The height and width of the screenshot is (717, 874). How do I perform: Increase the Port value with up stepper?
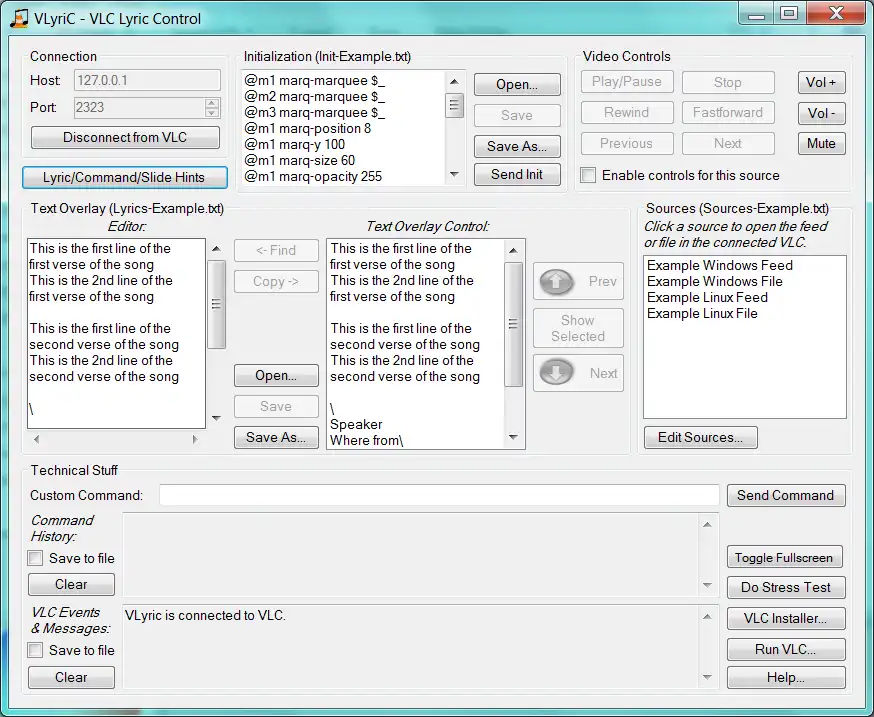(x=212, y=103)
